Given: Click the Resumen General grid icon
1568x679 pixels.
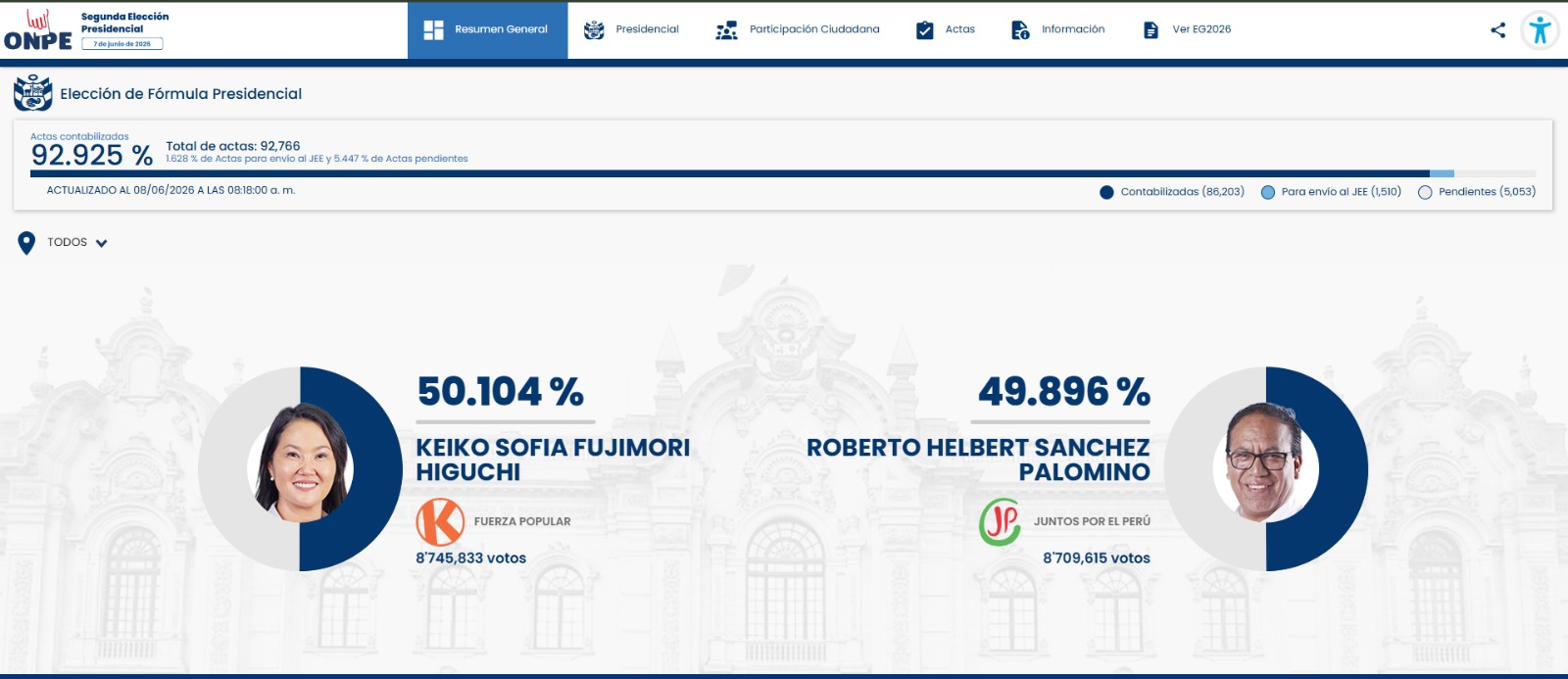Looking at the screenshot, I should click(x=433, y=30).
